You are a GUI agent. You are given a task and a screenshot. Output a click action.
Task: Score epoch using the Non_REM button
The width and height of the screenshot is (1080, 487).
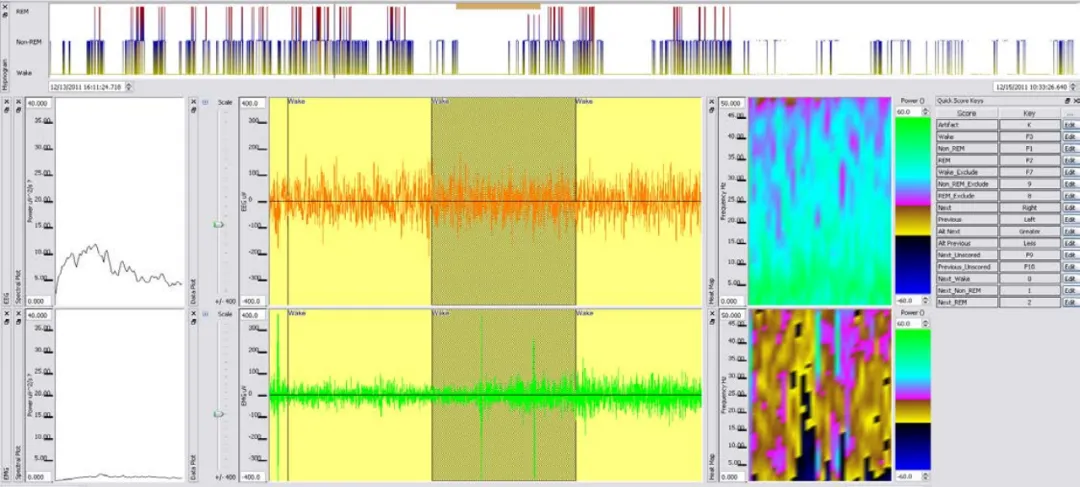pyautogui.click(x=966, y=148)
